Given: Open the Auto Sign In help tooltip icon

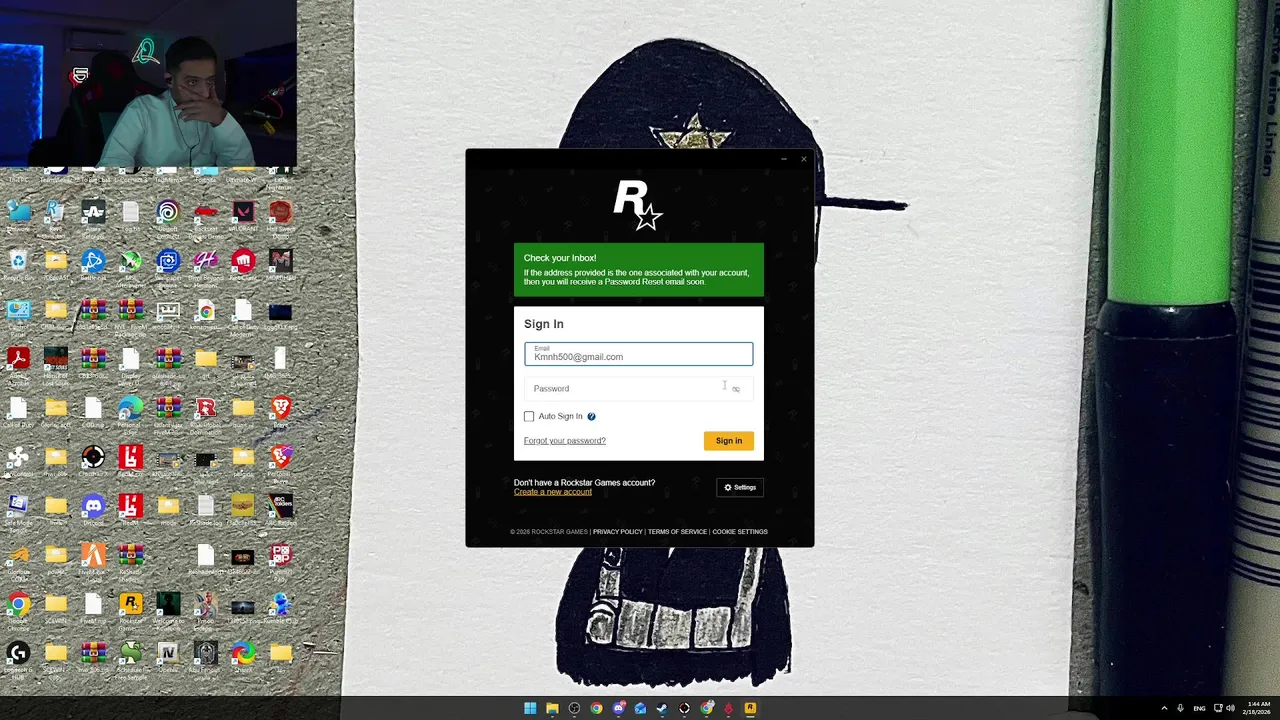Looking at the screenshot, I should click(591, 416).
